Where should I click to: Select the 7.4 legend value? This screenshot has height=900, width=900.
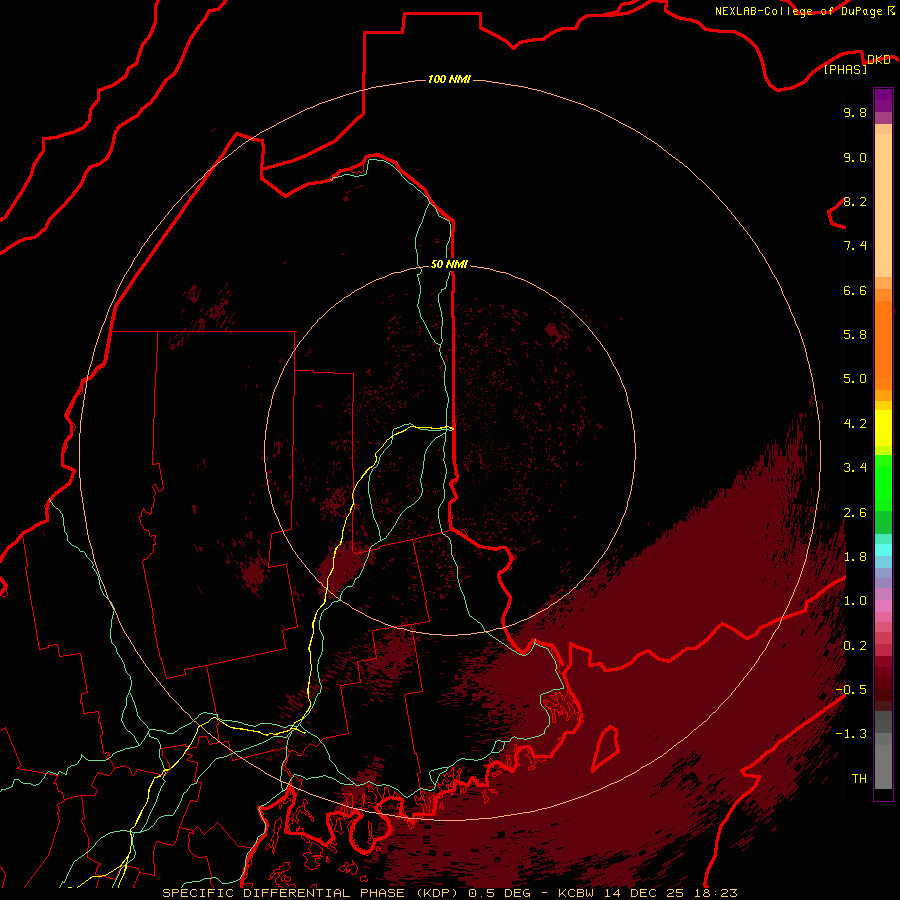click(x=855, y=246)
